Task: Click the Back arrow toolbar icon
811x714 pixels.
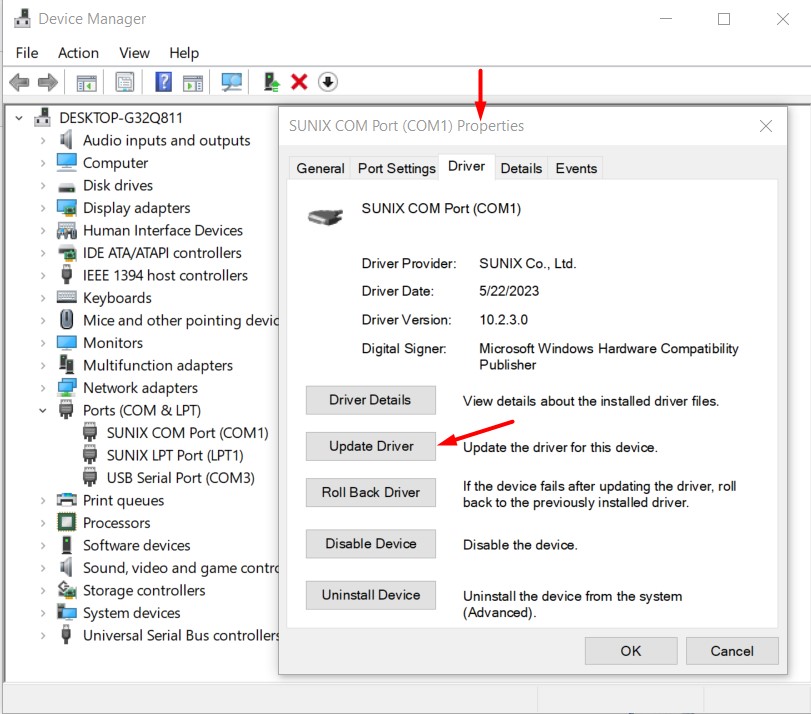Action: coord(19,82)
